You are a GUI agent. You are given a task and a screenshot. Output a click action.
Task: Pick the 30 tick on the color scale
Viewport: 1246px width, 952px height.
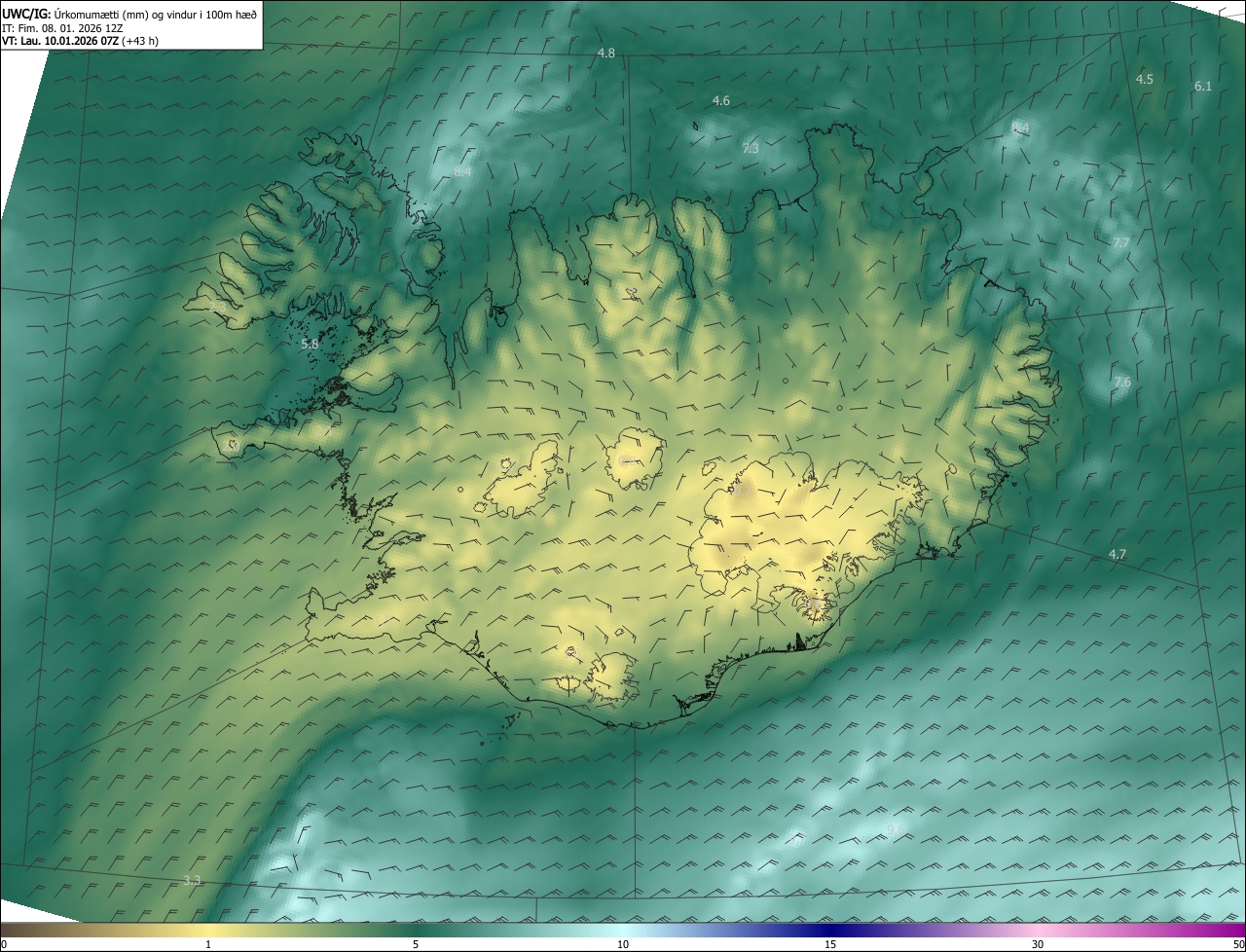(1038, 944)
